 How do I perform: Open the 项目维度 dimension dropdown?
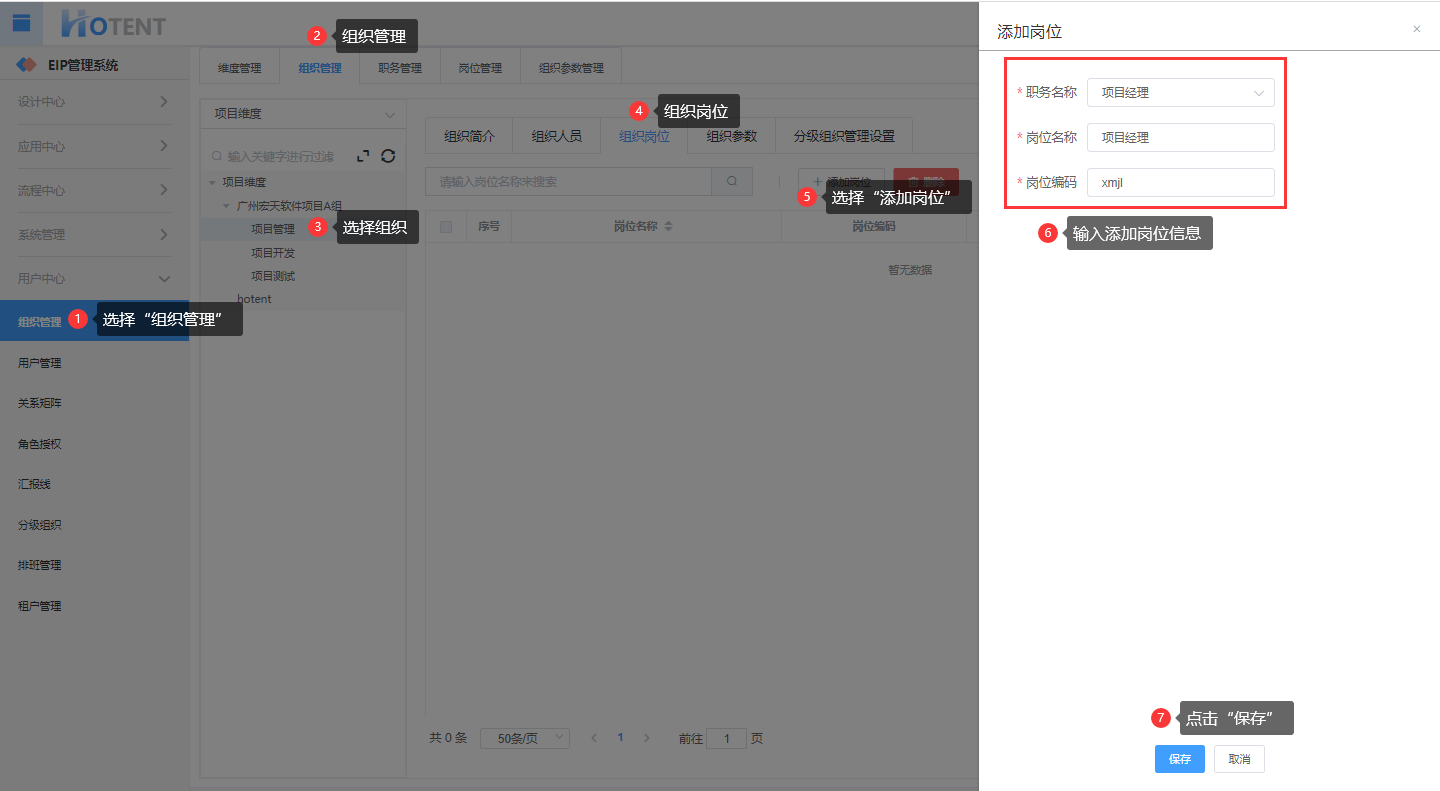tap(303, 114)
